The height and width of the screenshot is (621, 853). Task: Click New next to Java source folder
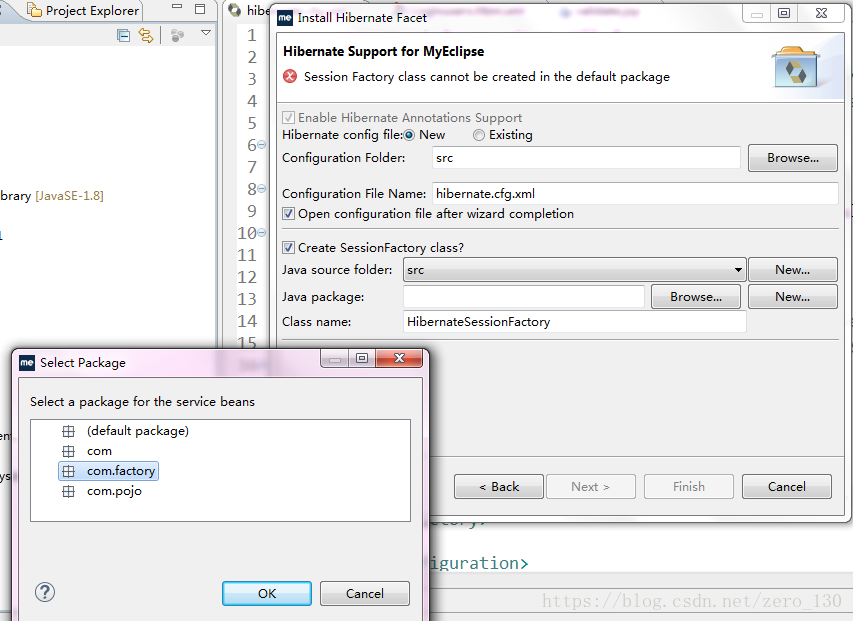tap(793, 270)
